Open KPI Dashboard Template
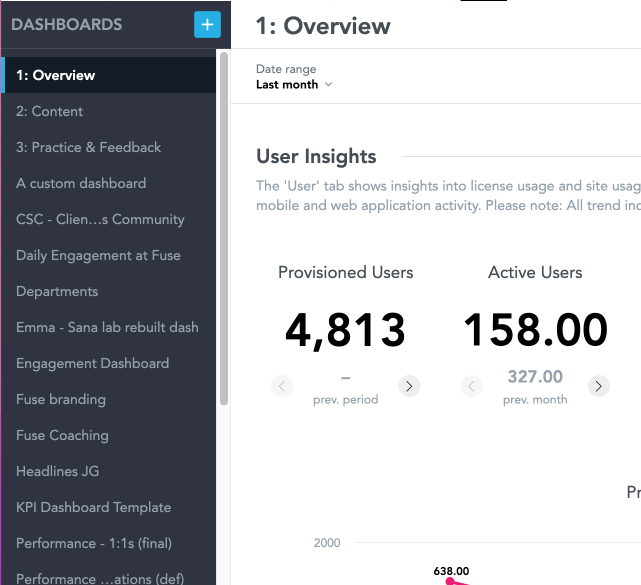The height and width of the screenshot is (585, 641). (x=93, y=507)
